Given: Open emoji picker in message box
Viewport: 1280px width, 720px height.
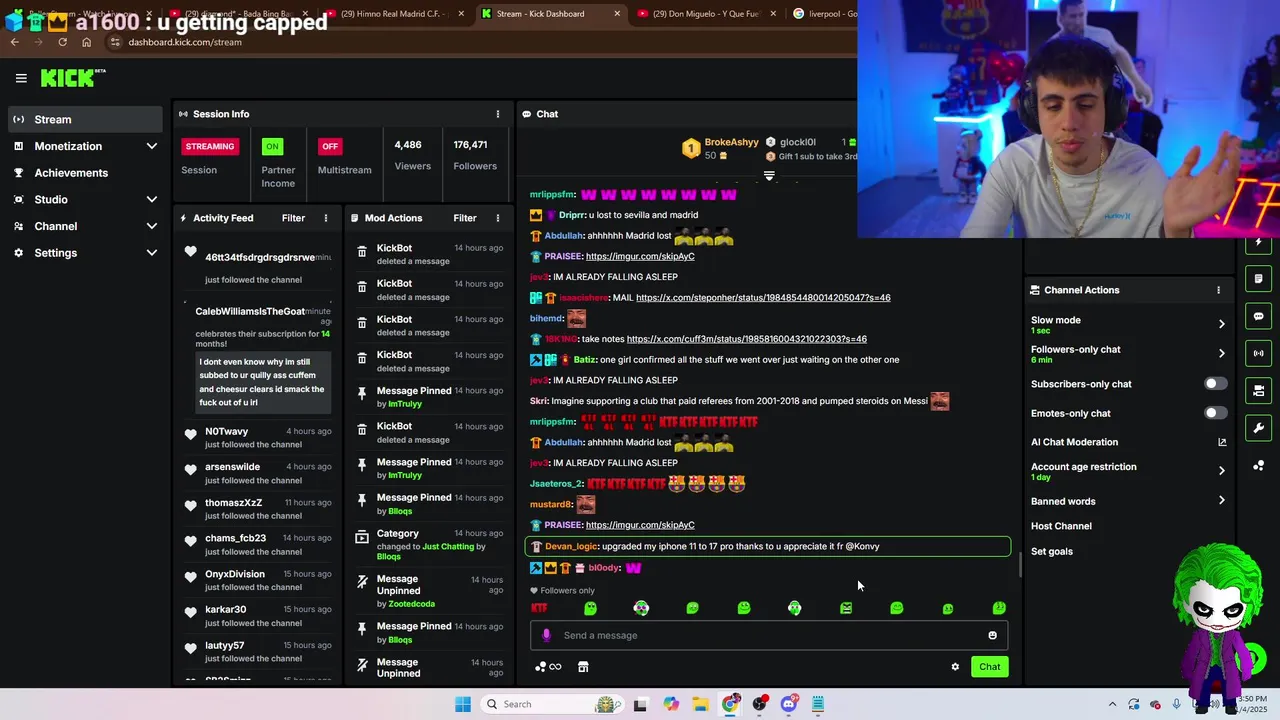Looking at the screenshot, I should [992, 635].
